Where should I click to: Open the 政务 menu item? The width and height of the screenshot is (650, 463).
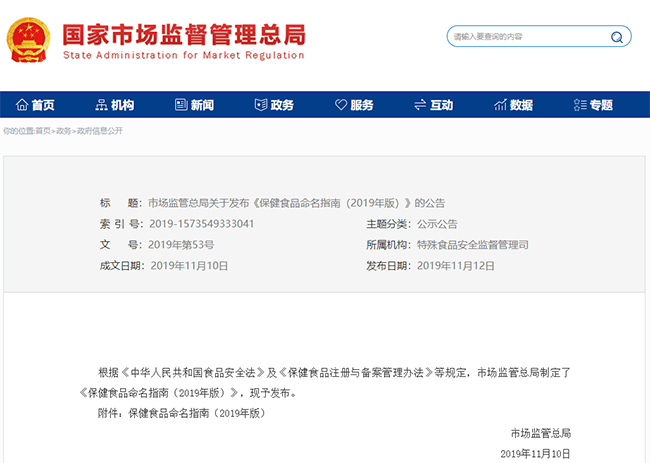[282, 105]
